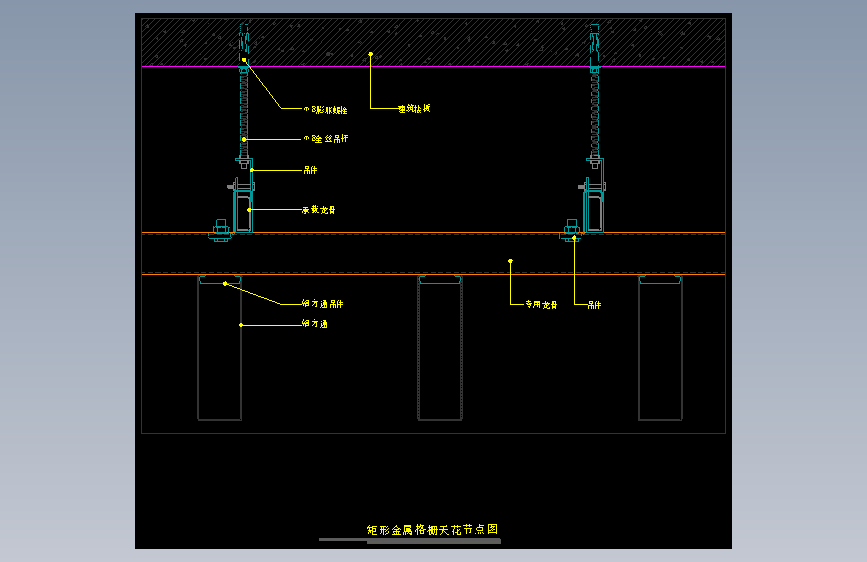Select the drawing title 矩形金属格栅天花节点图
Image resolution: width=867 pixels, height=562 pixels.
coord(432,530)
